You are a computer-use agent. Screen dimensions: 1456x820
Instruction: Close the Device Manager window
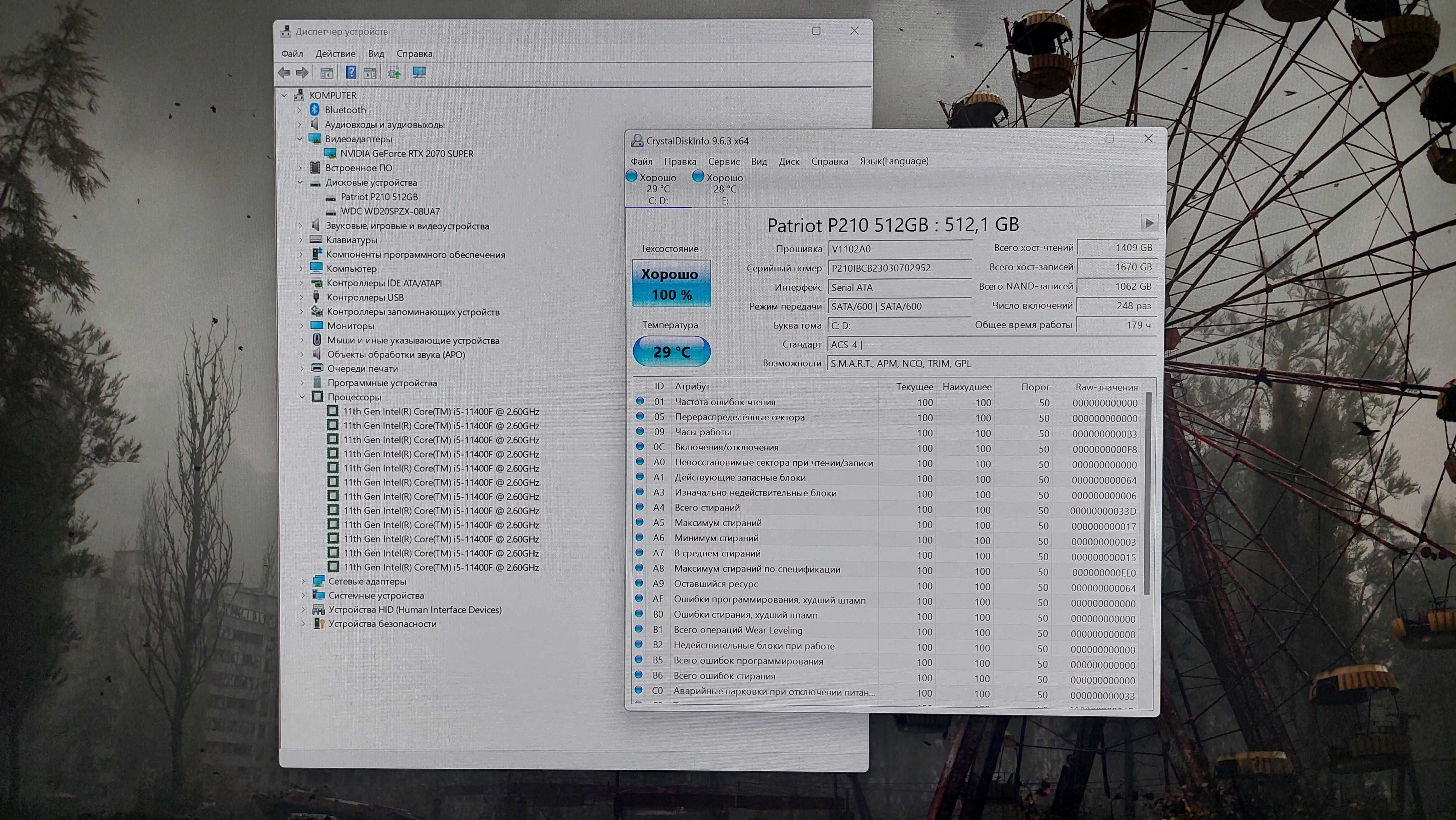[x=855, y=31]
